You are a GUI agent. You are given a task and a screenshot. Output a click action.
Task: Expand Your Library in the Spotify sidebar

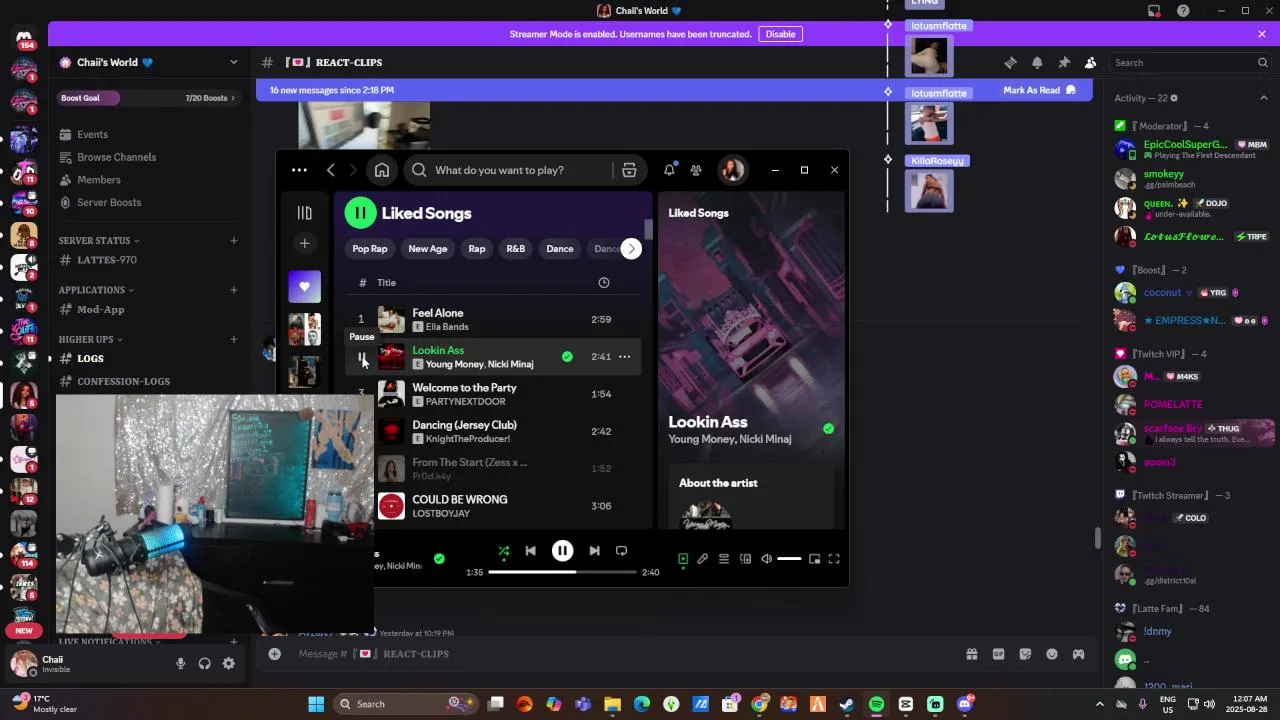point(305,212)
